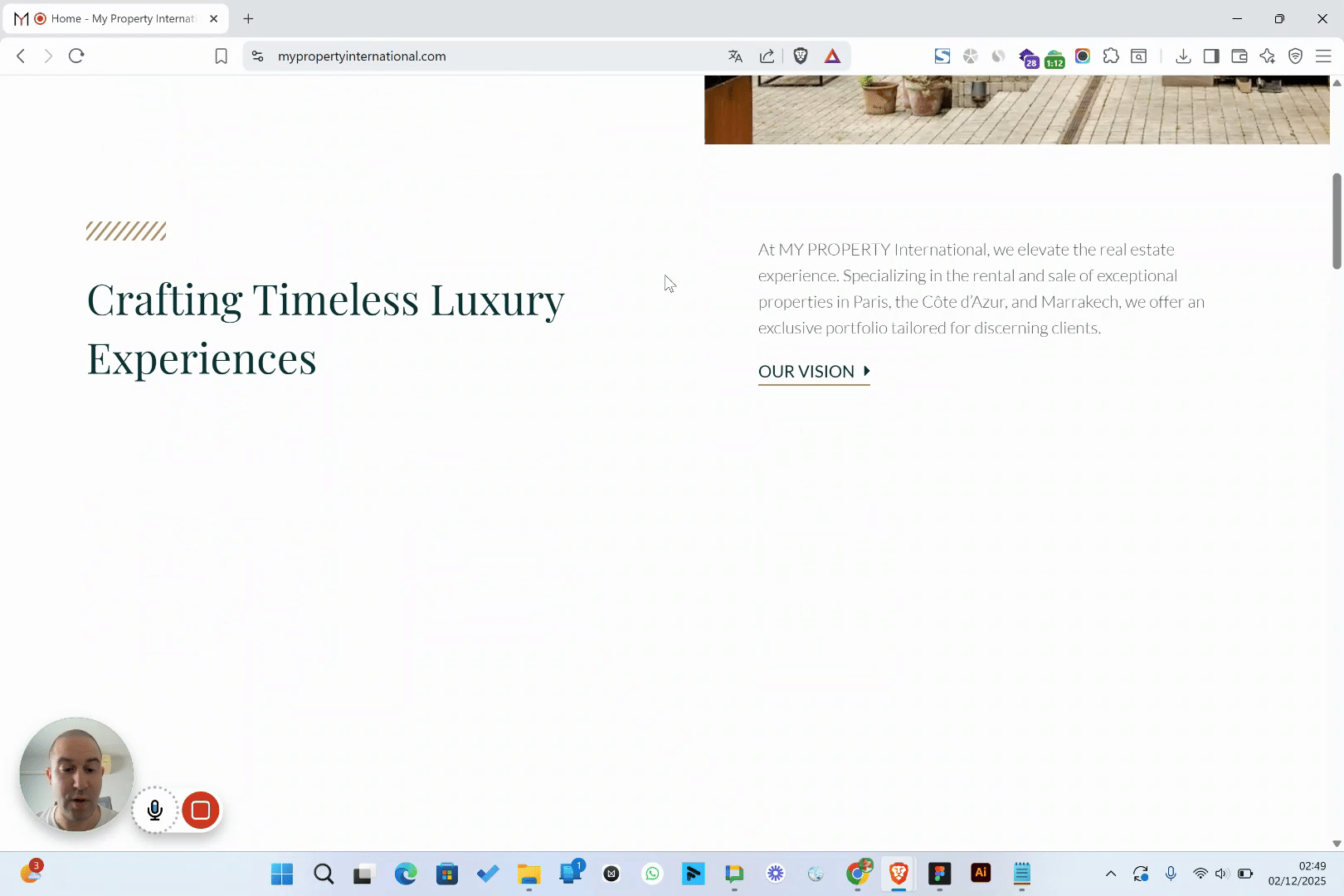The width and height of the screenshot is (1344, 896).
Task: Open the page translate icon
Action: [x=735, y=56]
